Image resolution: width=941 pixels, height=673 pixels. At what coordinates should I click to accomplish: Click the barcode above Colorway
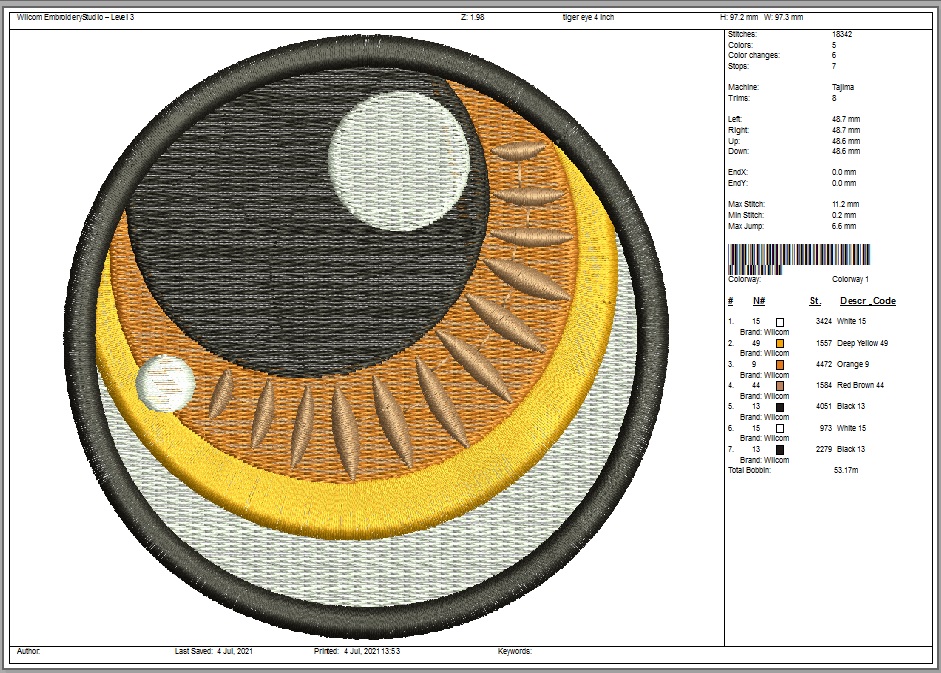[x=798, y=255]
